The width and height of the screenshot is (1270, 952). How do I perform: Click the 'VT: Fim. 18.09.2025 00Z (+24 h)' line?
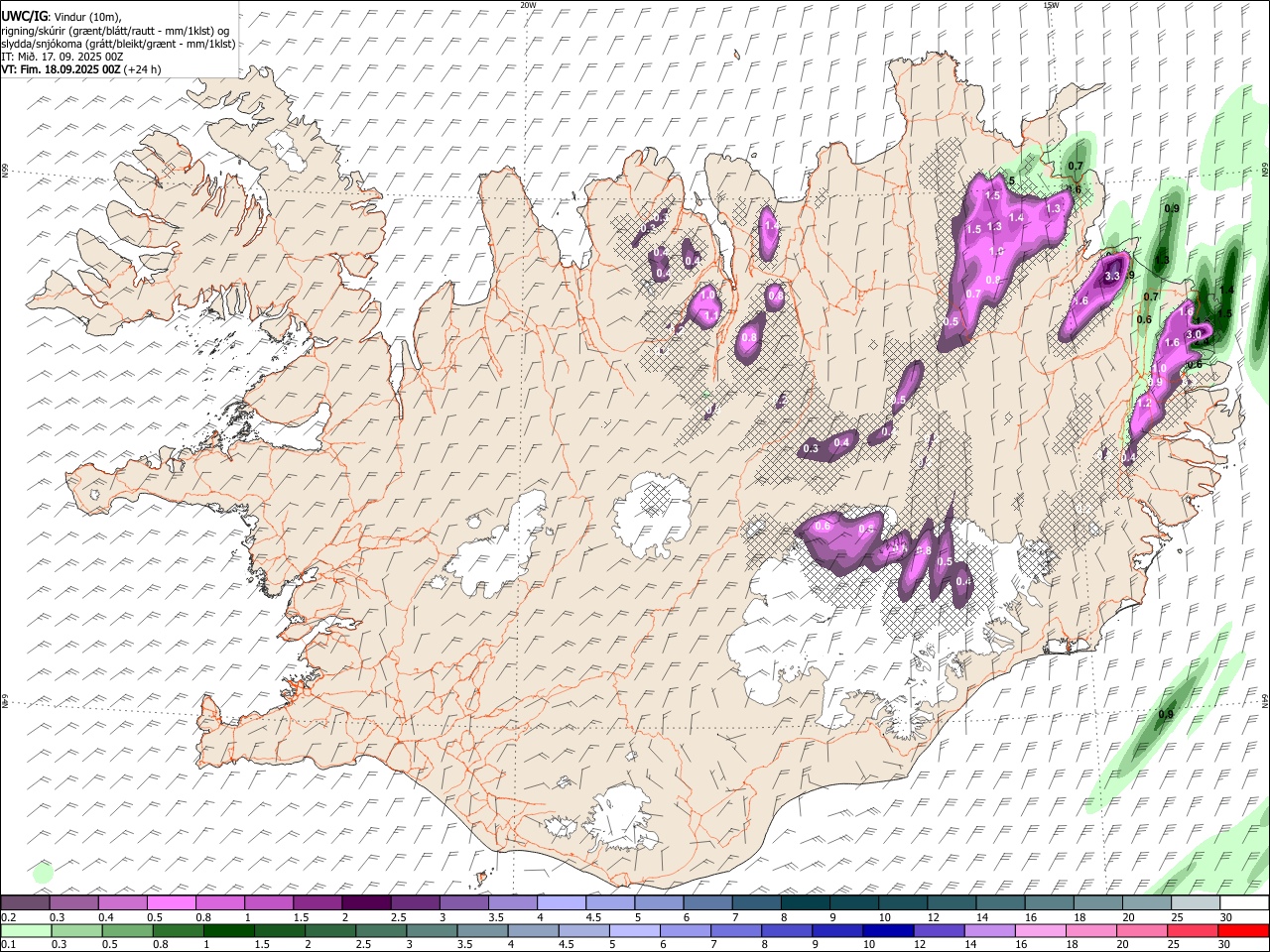point(81,69)
